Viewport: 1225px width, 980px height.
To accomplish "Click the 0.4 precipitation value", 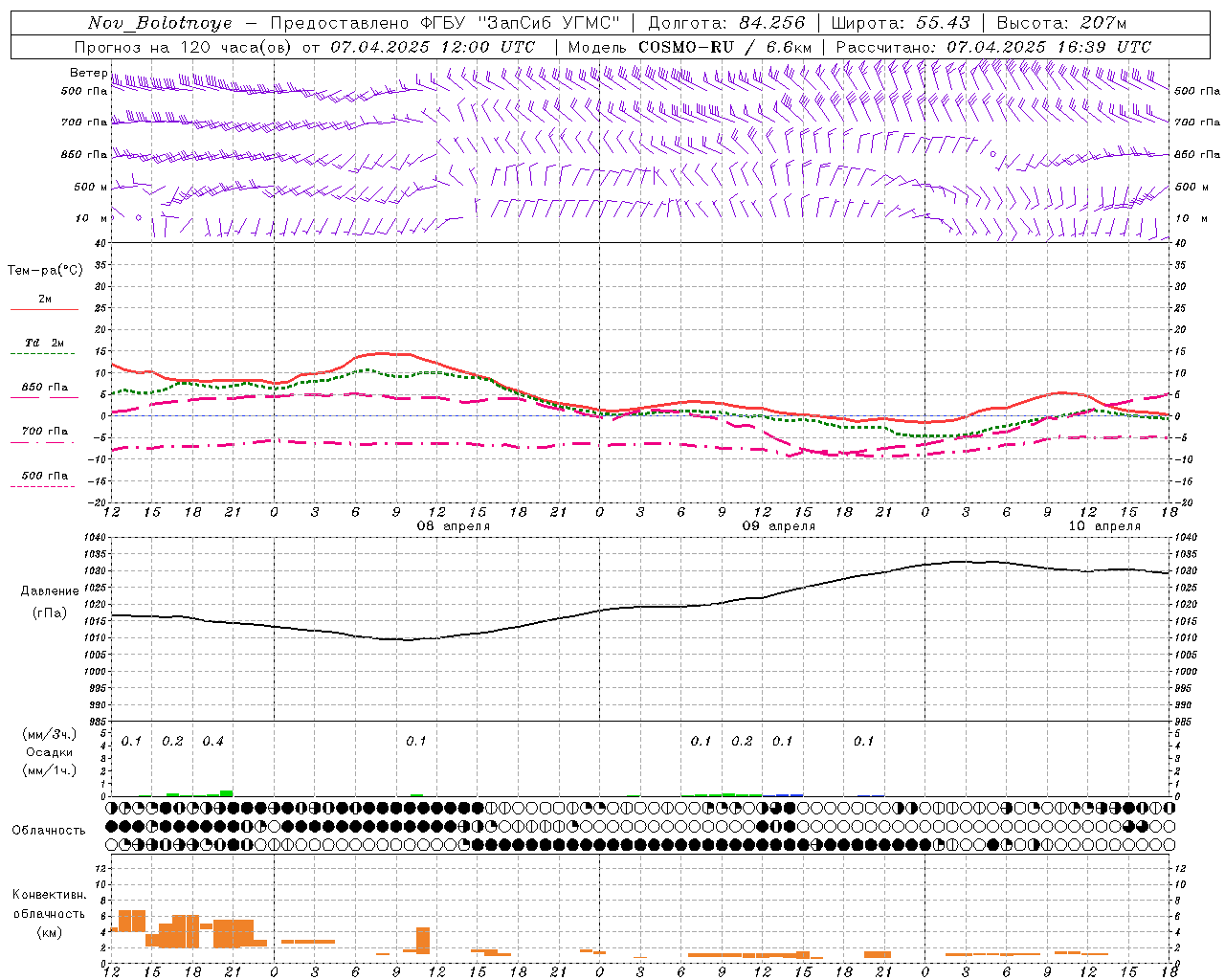I will coord(212,742).
